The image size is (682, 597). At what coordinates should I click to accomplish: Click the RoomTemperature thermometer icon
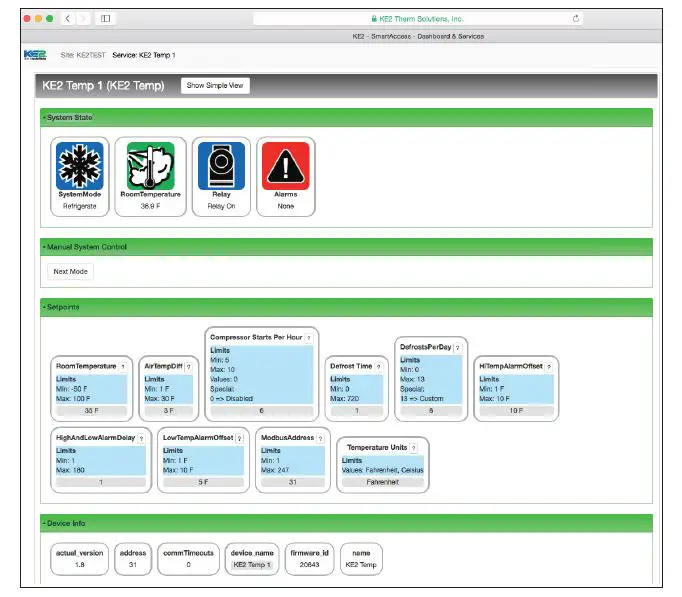coord(150,166)
